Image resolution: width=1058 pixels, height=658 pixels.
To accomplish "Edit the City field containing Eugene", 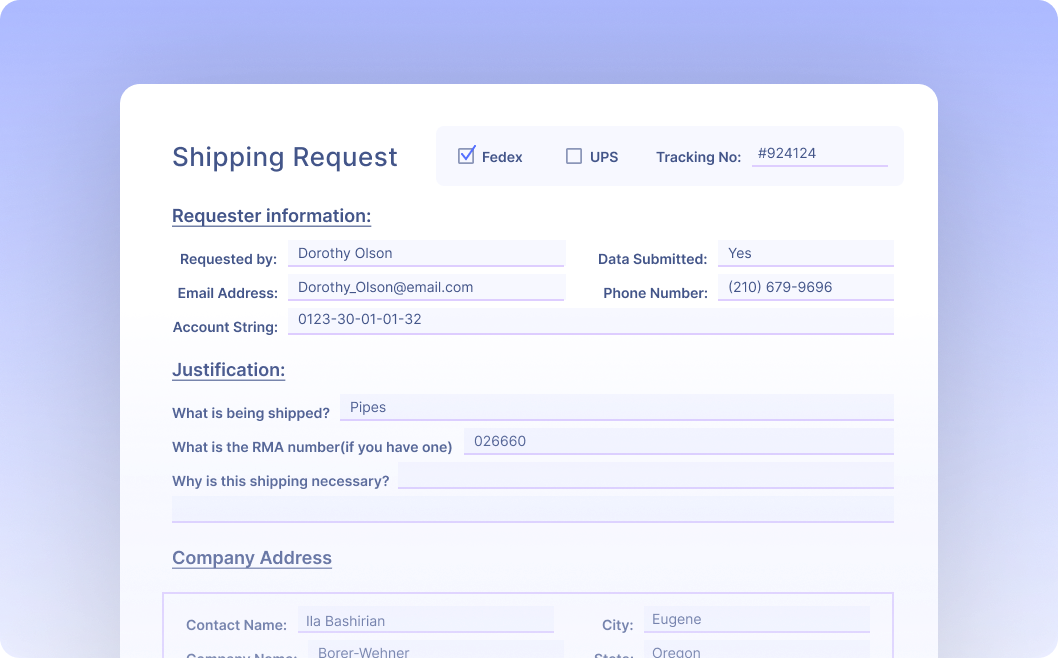I will coord(757,618).
